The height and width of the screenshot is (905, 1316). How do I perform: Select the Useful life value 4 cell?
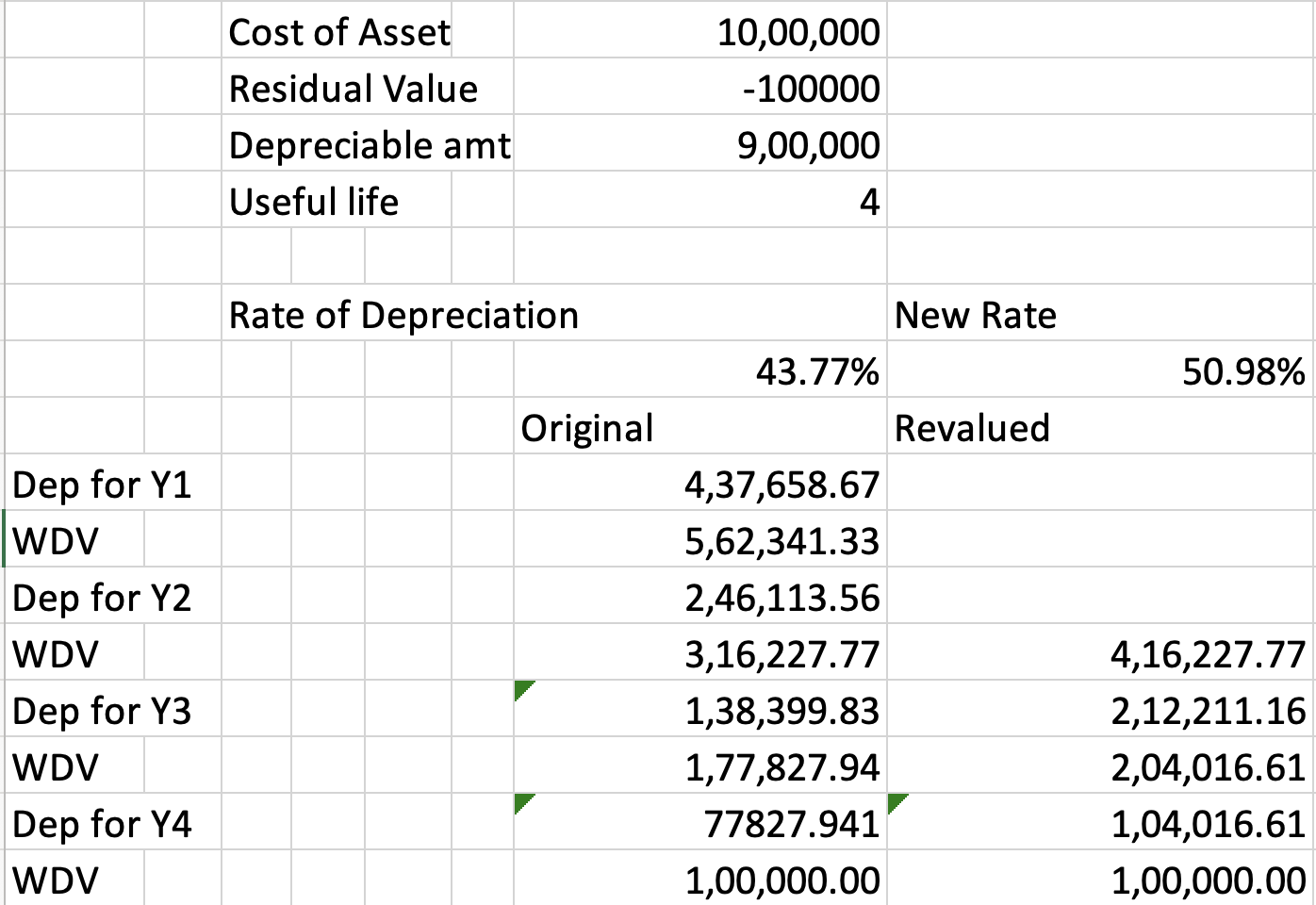click(x=867, y=202)
